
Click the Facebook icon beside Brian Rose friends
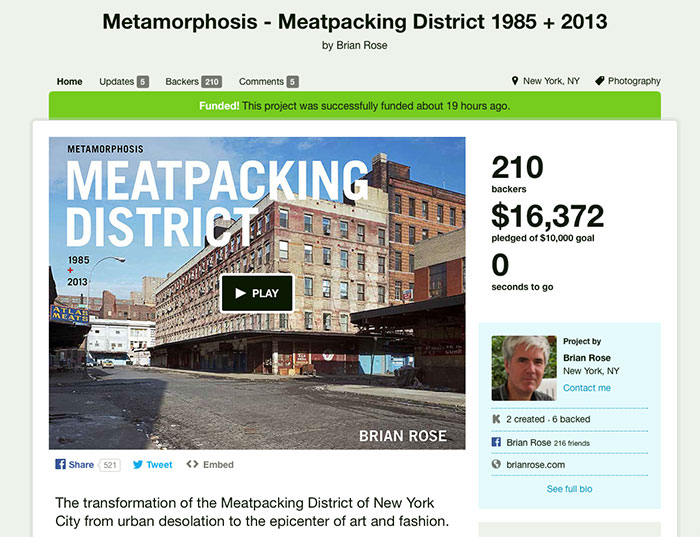coord(496,442)
